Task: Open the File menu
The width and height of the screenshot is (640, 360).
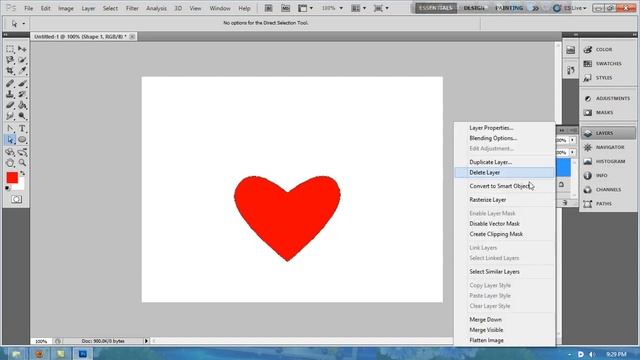Action: (29, 8)
